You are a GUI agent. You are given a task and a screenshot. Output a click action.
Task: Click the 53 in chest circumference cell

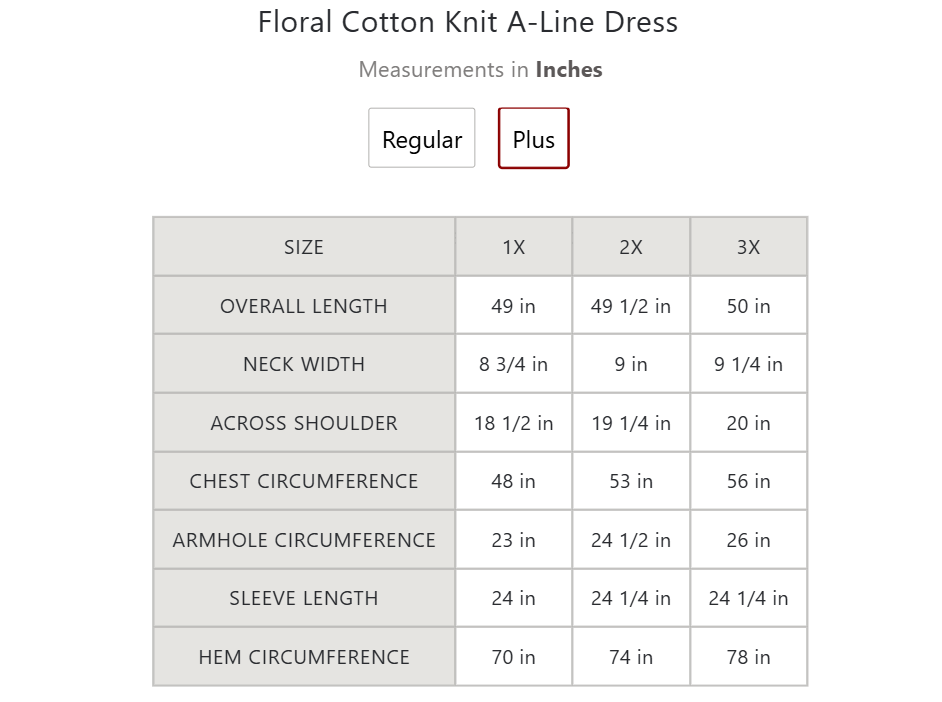(631, 481)
